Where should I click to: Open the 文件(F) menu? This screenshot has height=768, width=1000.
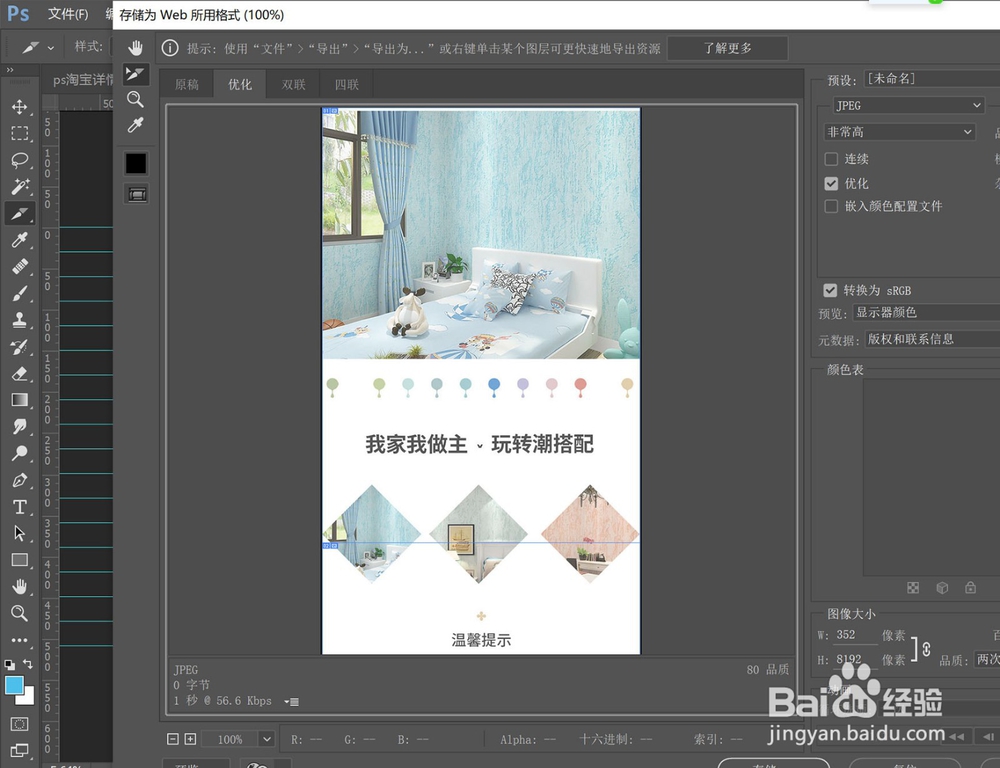click(x=66, y=14)
